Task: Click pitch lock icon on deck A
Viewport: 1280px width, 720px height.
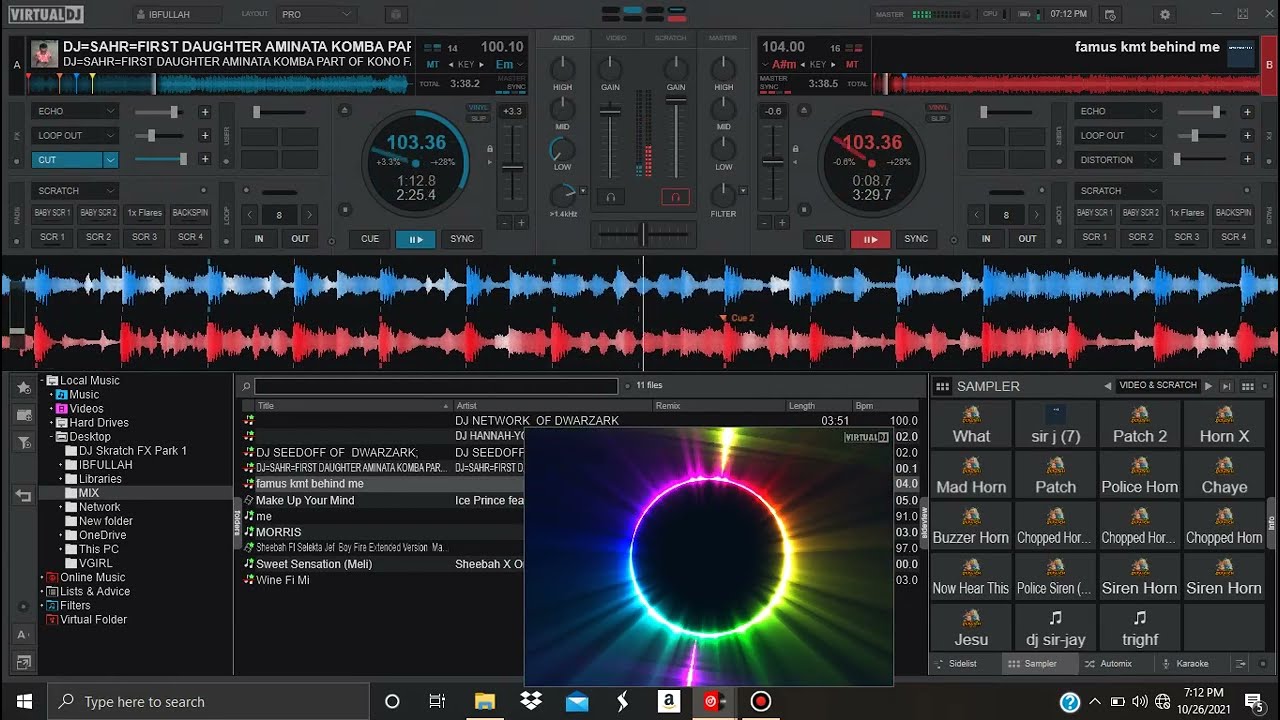Action: coord(489,149)
